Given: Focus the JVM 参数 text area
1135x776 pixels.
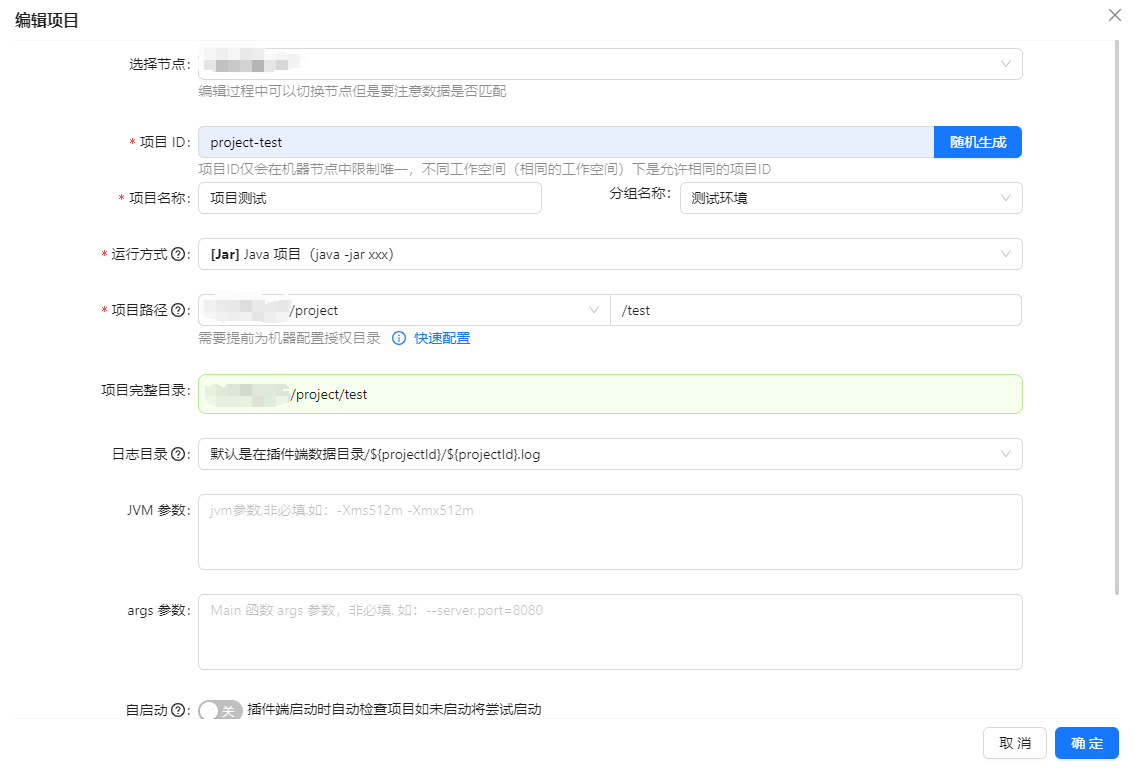Looking at the screenshot, I should [x=610, y=532].
